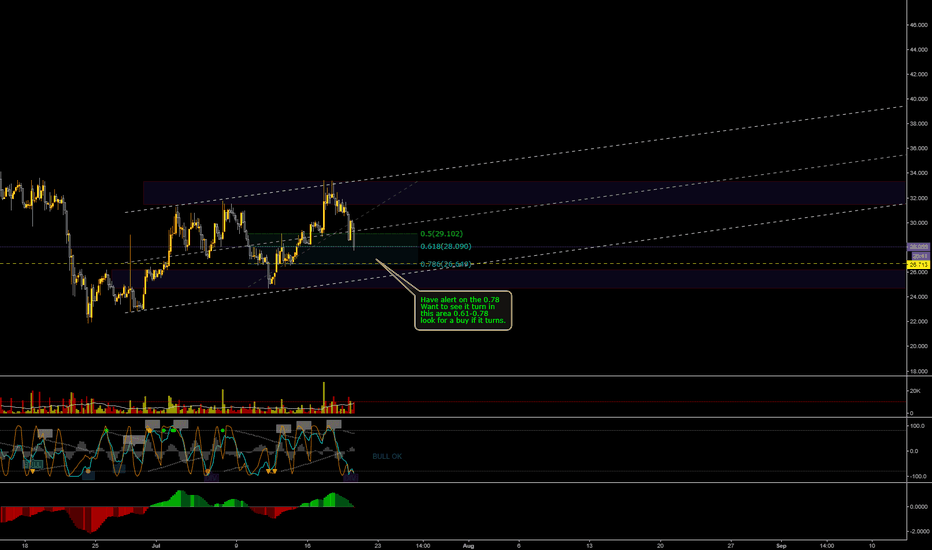Click the 46.000 price axis label
This screenshot has height=550, width=932.
pyautogui.click(x=918, y=25)
